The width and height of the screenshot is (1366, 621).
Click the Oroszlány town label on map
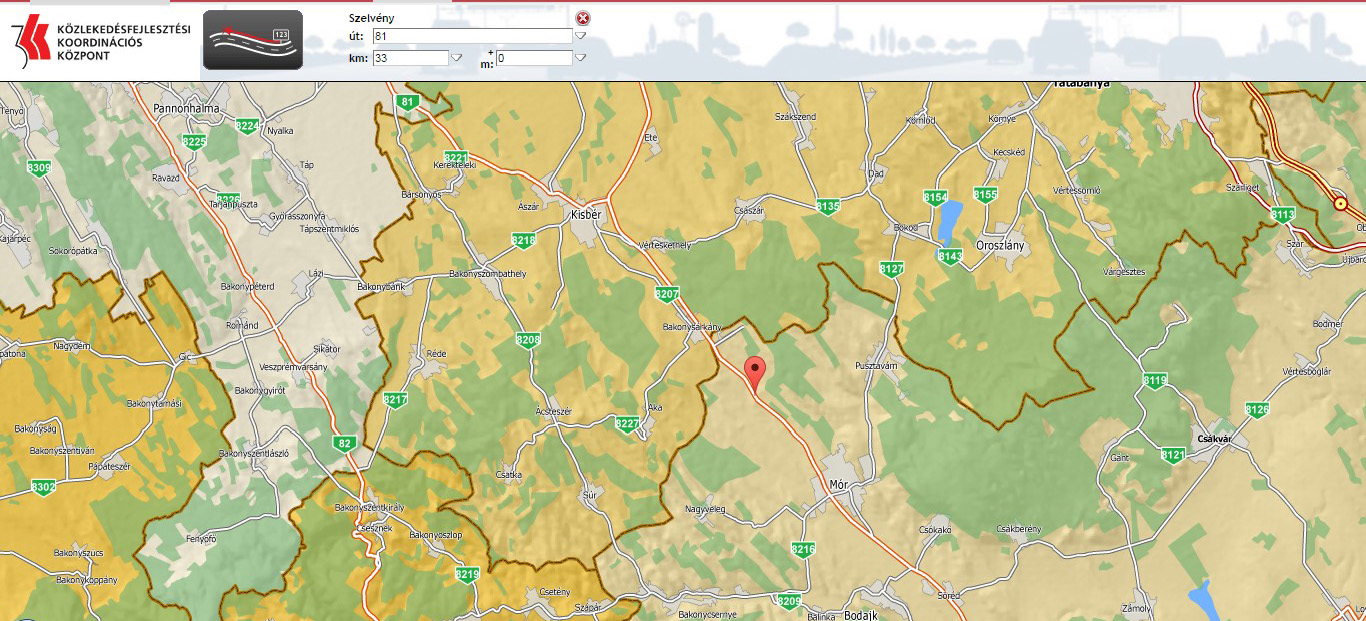click(1003, 244)
